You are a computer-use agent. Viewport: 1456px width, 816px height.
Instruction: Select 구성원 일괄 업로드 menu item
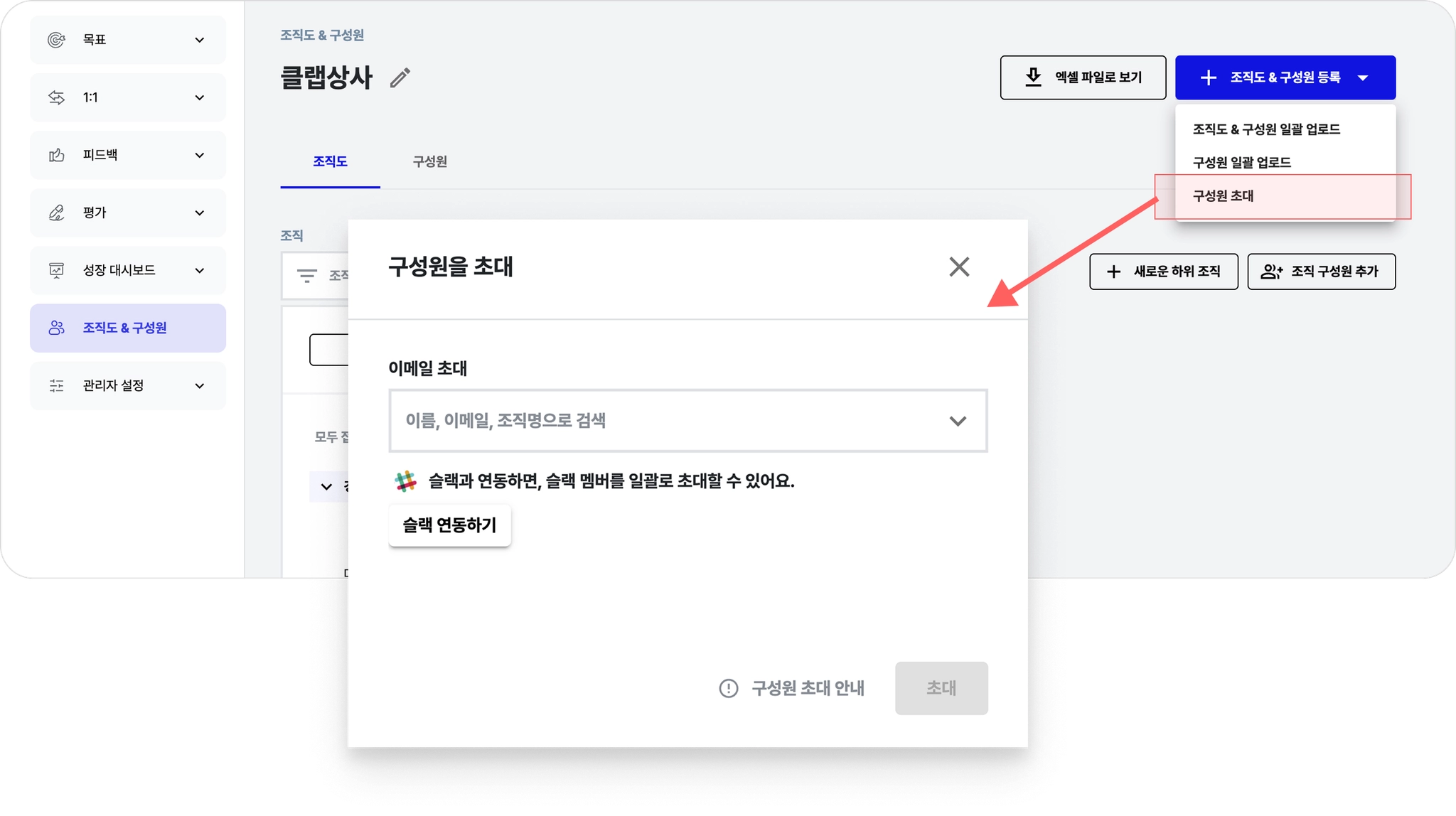point(1241,163)
